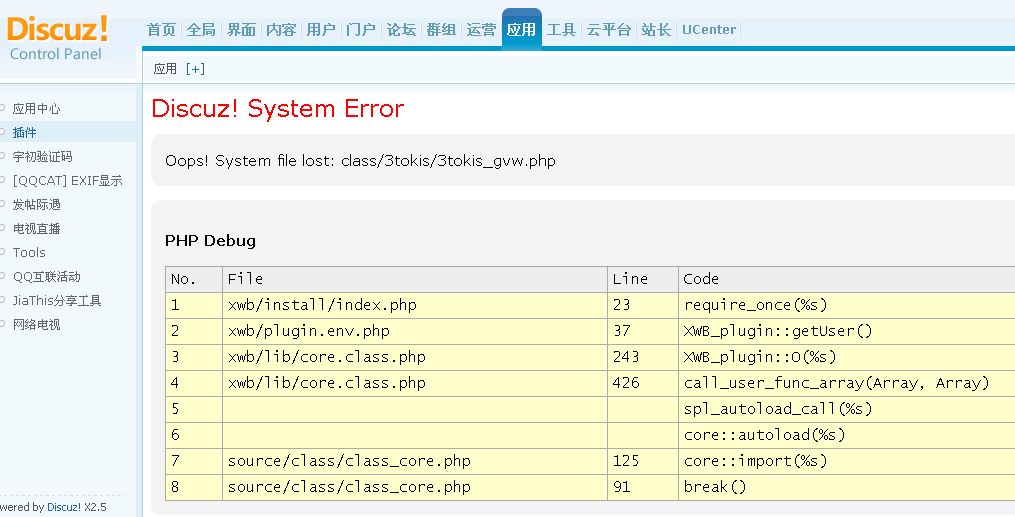Viewport: 1015px width, 517px height.
Task: Click the Discuz! System Error heading
Action: (278, 109)
